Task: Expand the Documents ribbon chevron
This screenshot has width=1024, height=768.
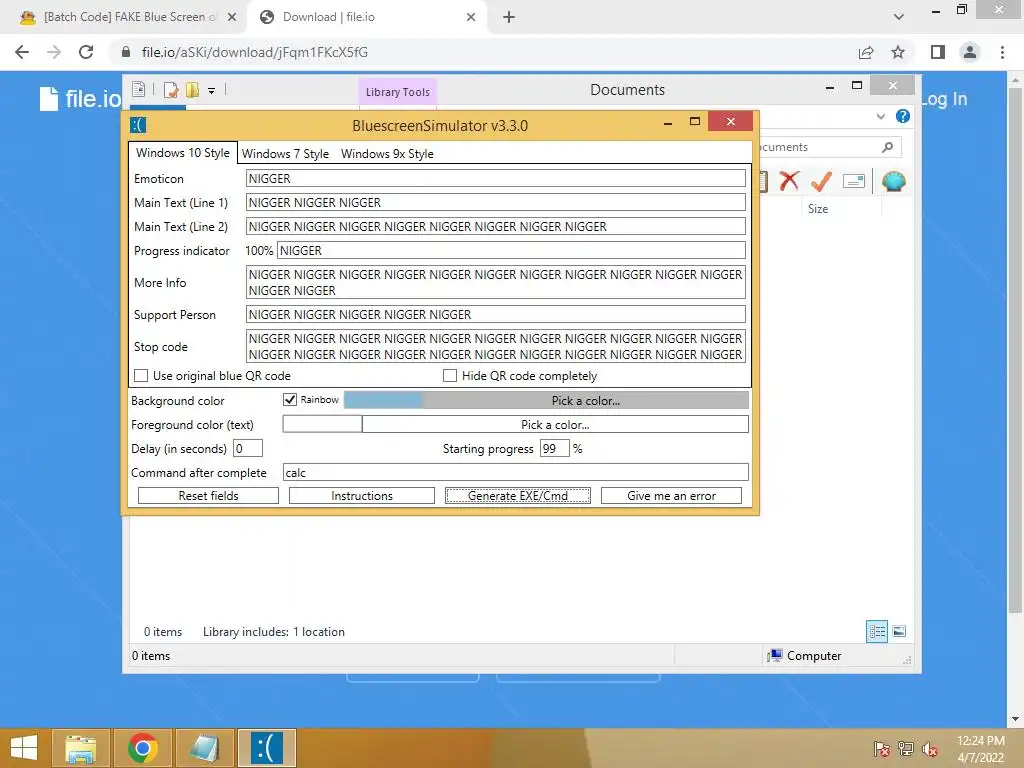Action: pos(880,116)
